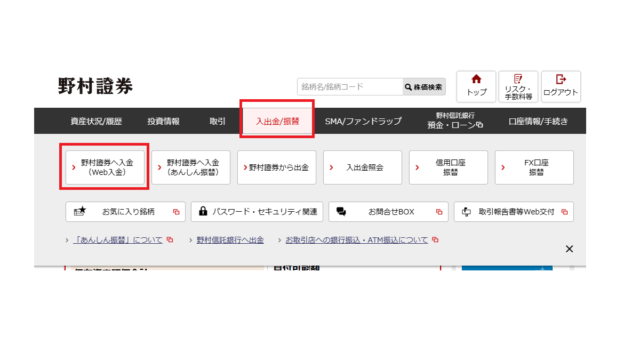Click 野村證券から出金 button
640x360 pixels.
point(277,167)
